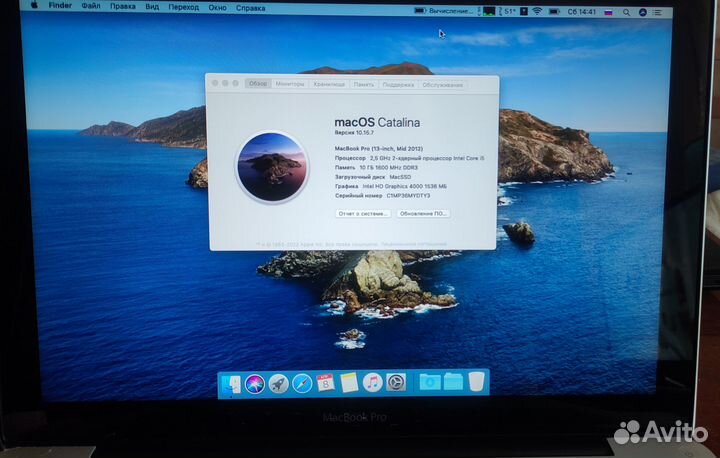Screen dimensions: 720x458
Task: Open Launchpad rocket icon in the Dock
Action: 278,384
